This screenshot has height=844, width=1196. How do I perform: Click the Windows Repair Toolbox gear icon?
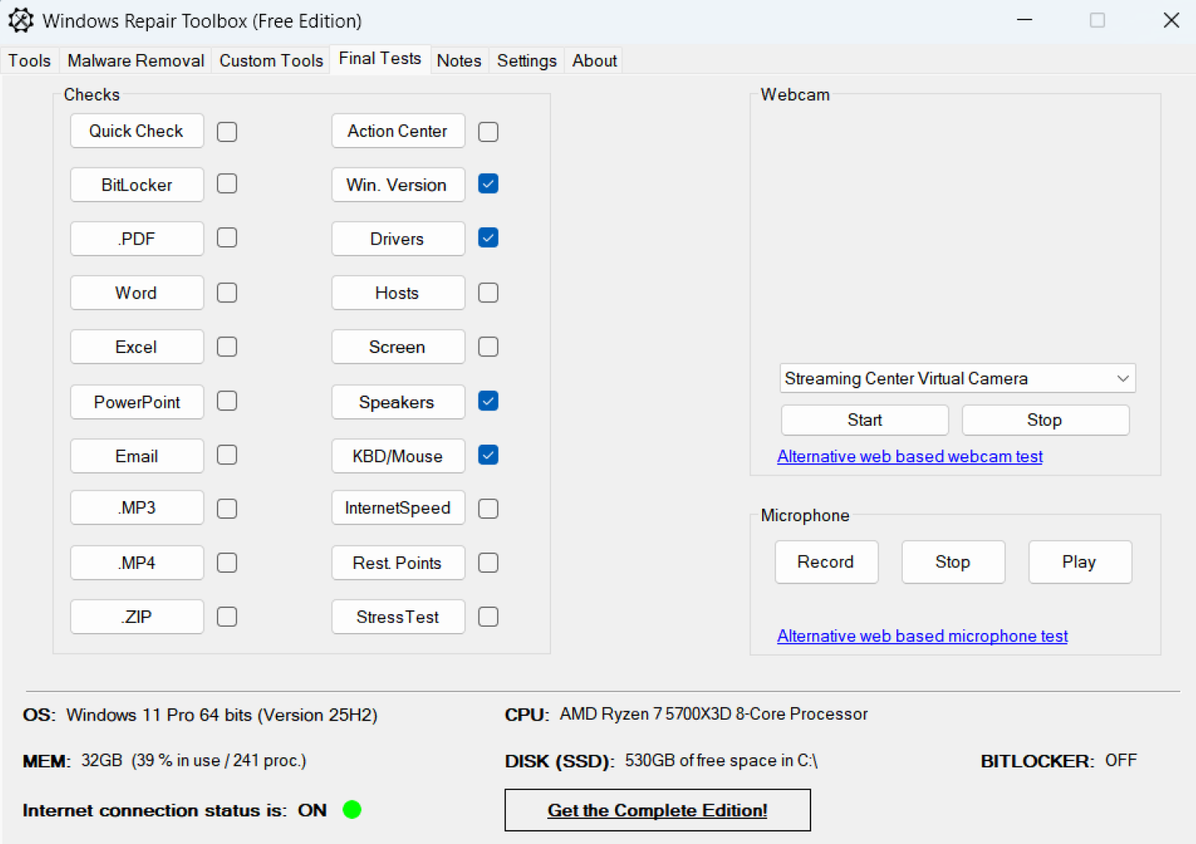tap(21, 21)
